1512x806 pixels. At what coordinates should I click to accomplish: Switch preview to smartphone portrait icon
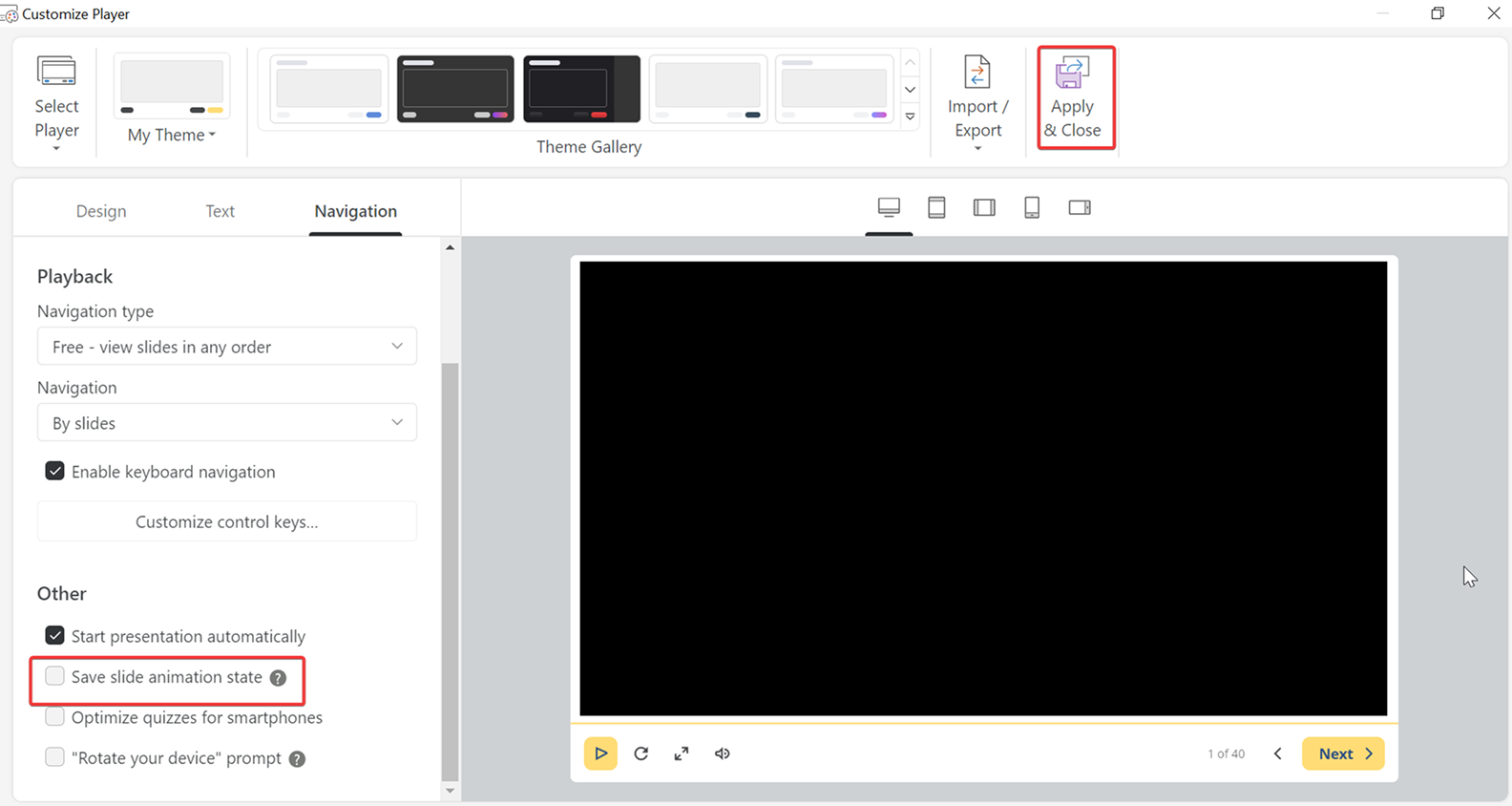(1032, 207)
